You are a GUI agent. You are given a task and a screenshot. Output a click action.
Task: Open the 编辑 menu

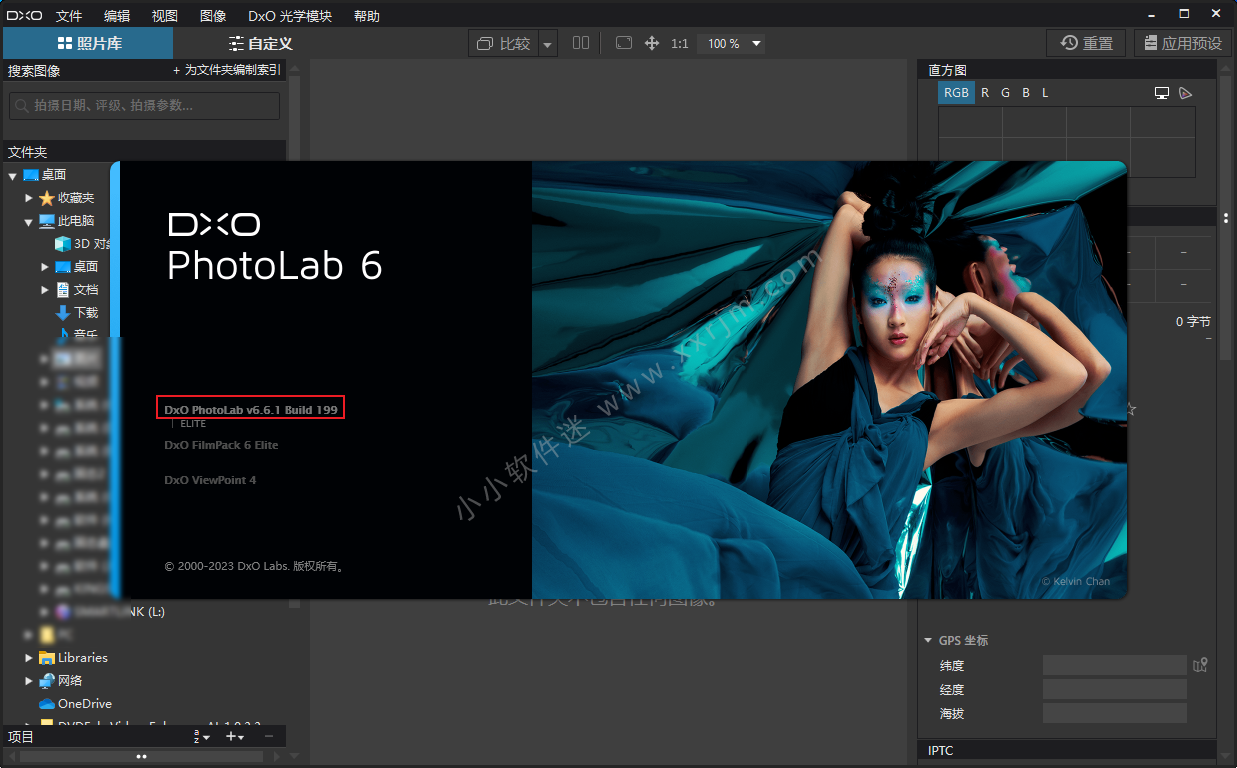(x=117, y=16)
